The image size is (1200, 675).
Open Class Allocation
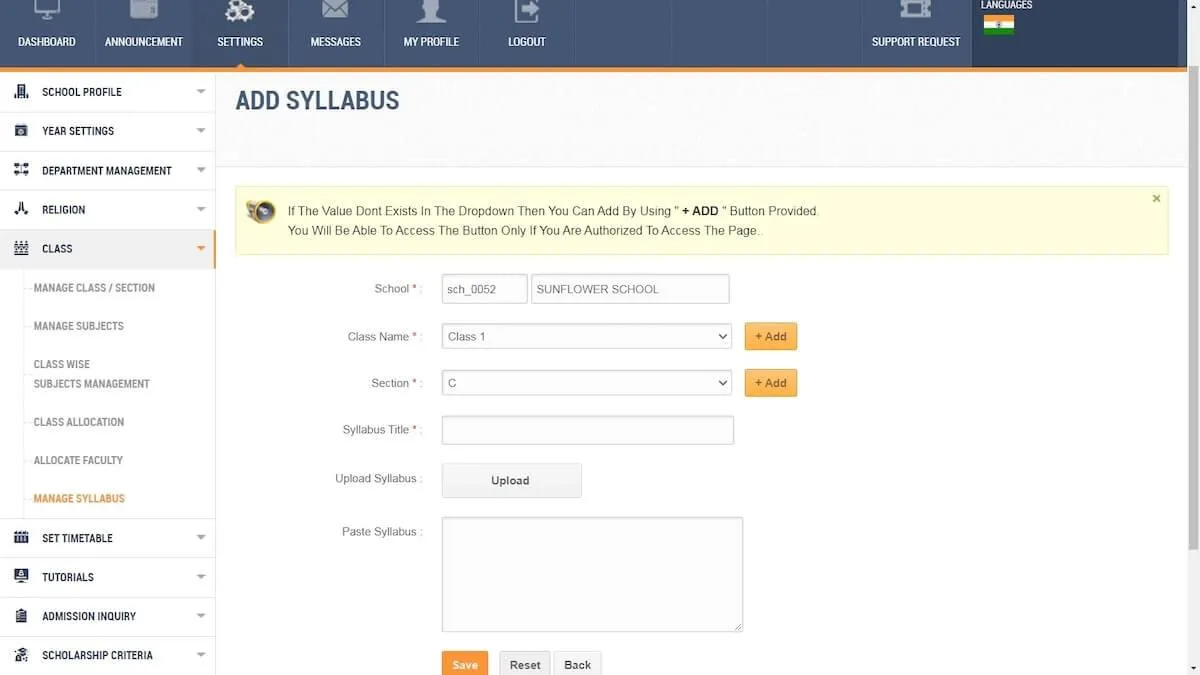79,422
